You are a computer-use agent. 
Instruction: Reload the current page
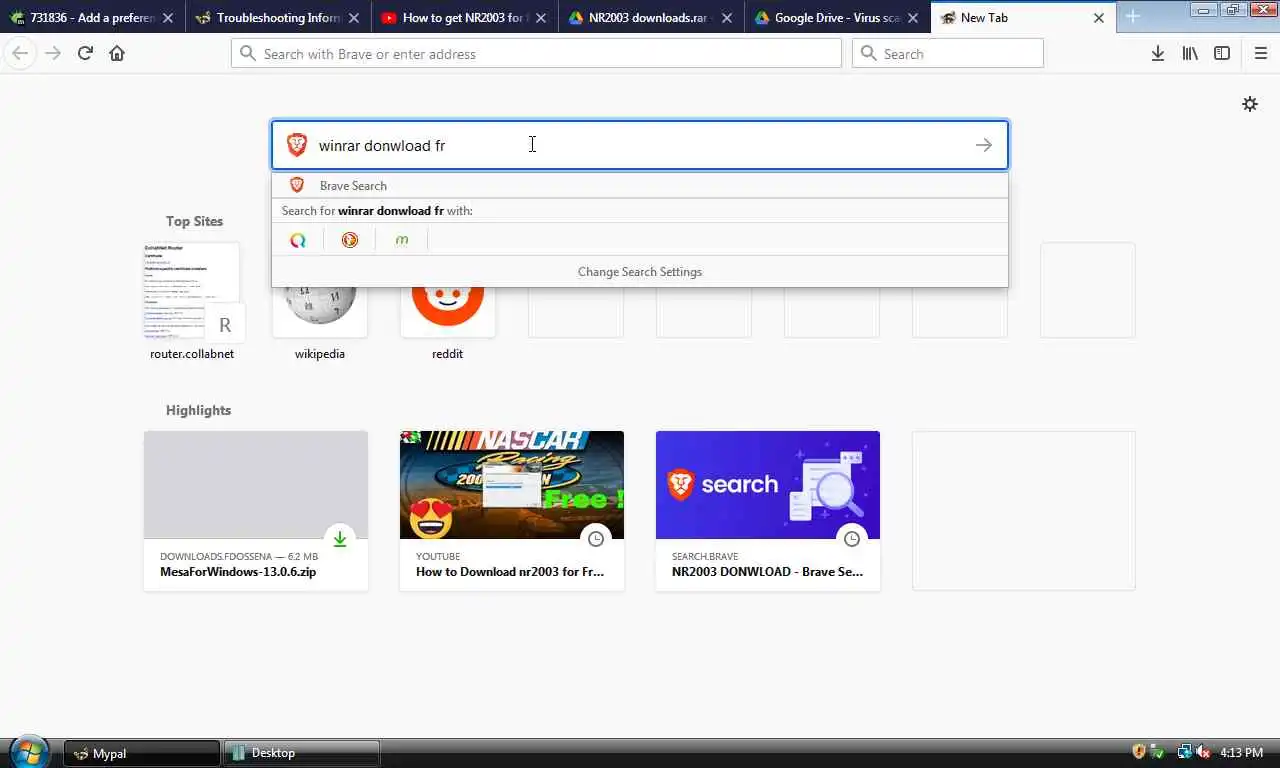85,54
